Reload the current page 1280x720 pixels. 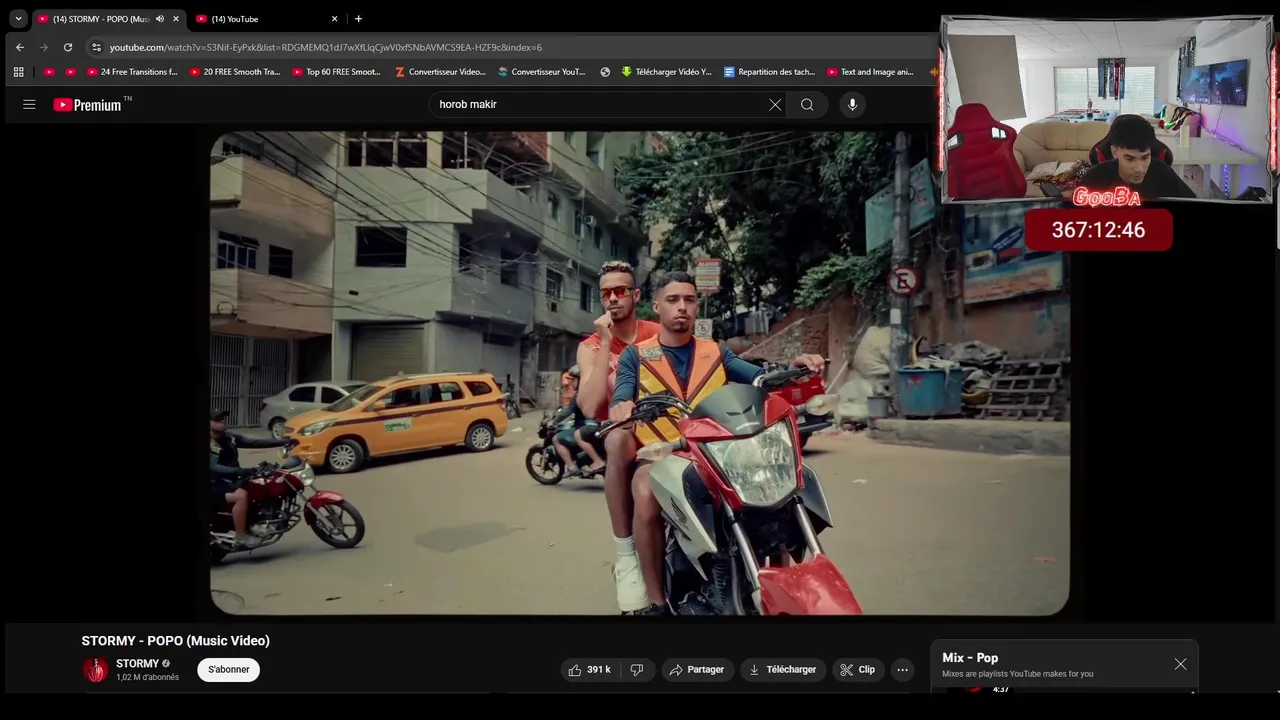point(68,47)
